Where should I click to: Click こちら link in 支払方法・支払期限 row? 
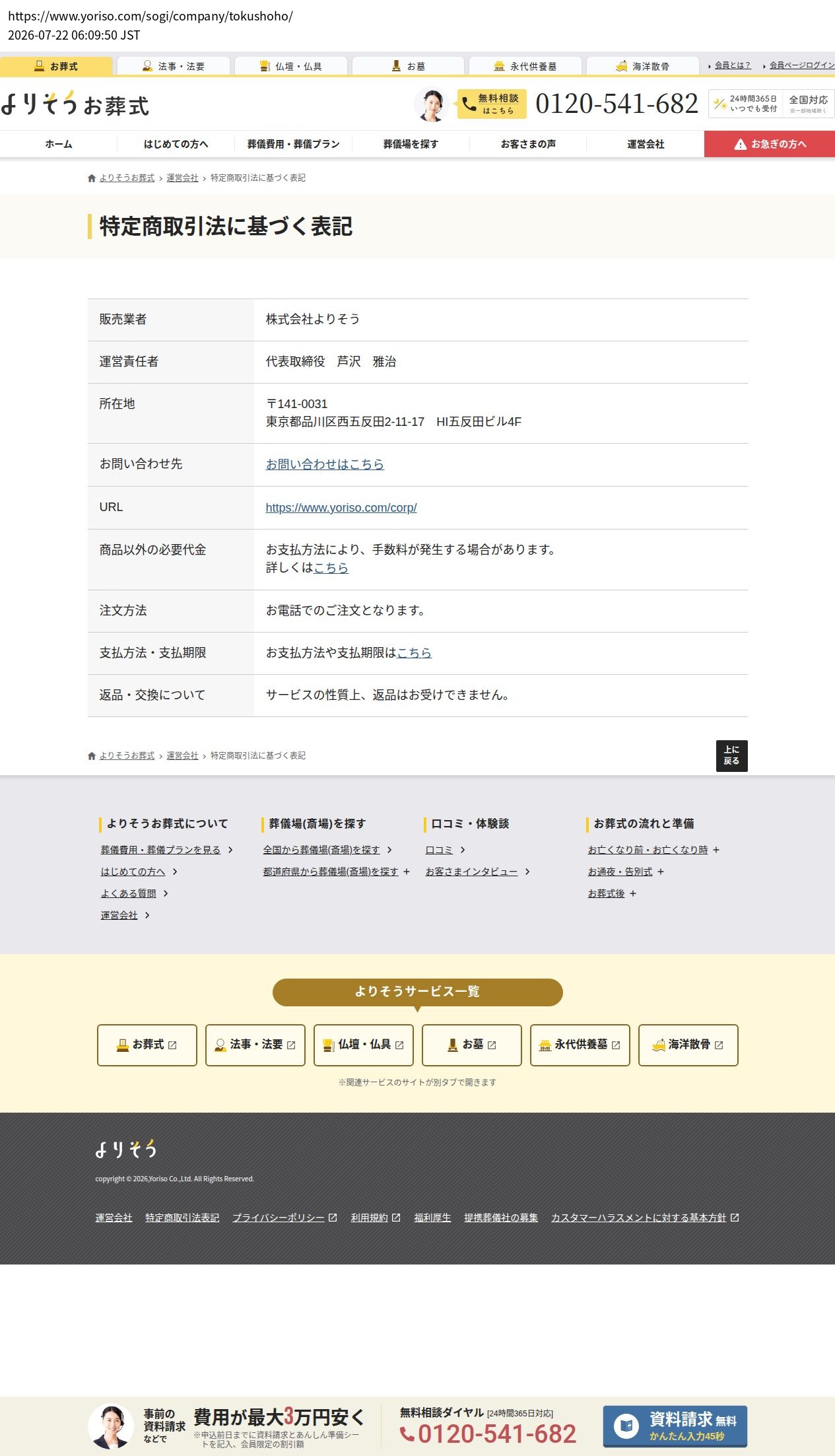414,653
